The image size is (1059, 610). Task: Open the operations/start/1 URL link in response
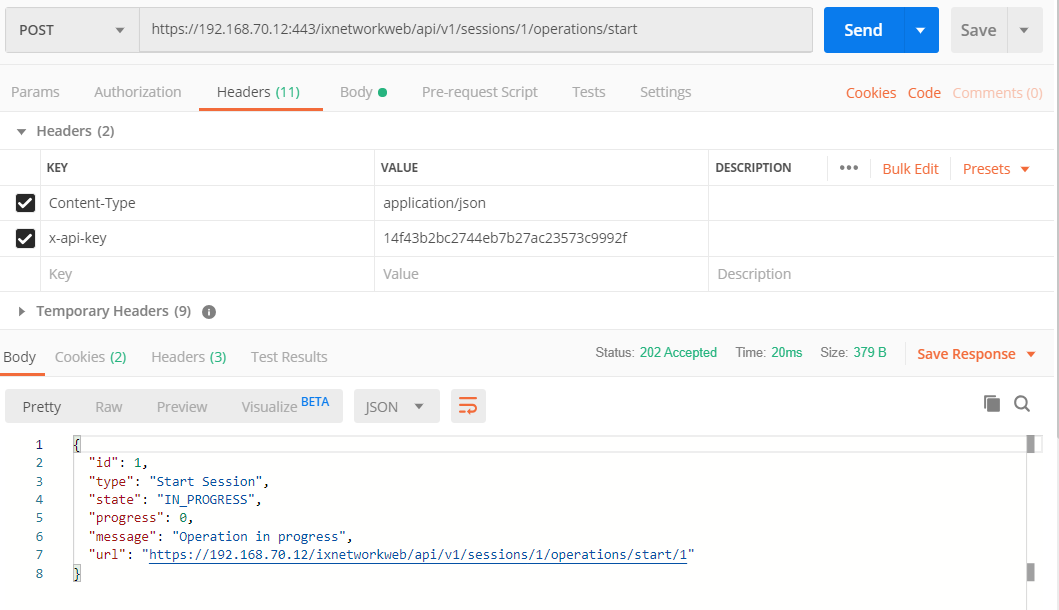(421, 554)
